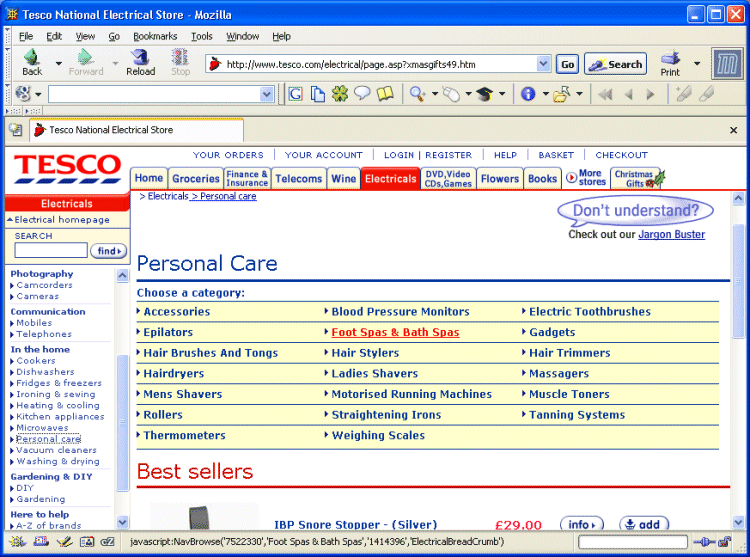The image size is (750, 557).
Task: Click the speech bubble icon
Action: tap(362, 94)
